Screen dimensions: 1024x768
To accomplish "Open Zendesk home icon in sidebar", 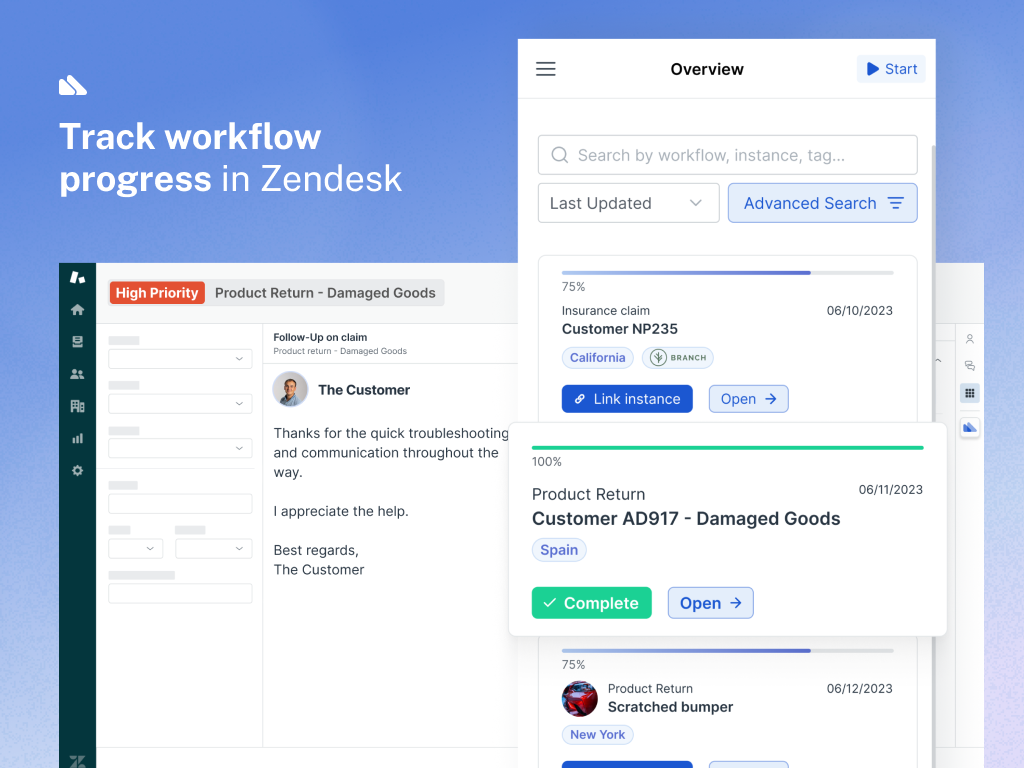I will click(x=77, y=310).
